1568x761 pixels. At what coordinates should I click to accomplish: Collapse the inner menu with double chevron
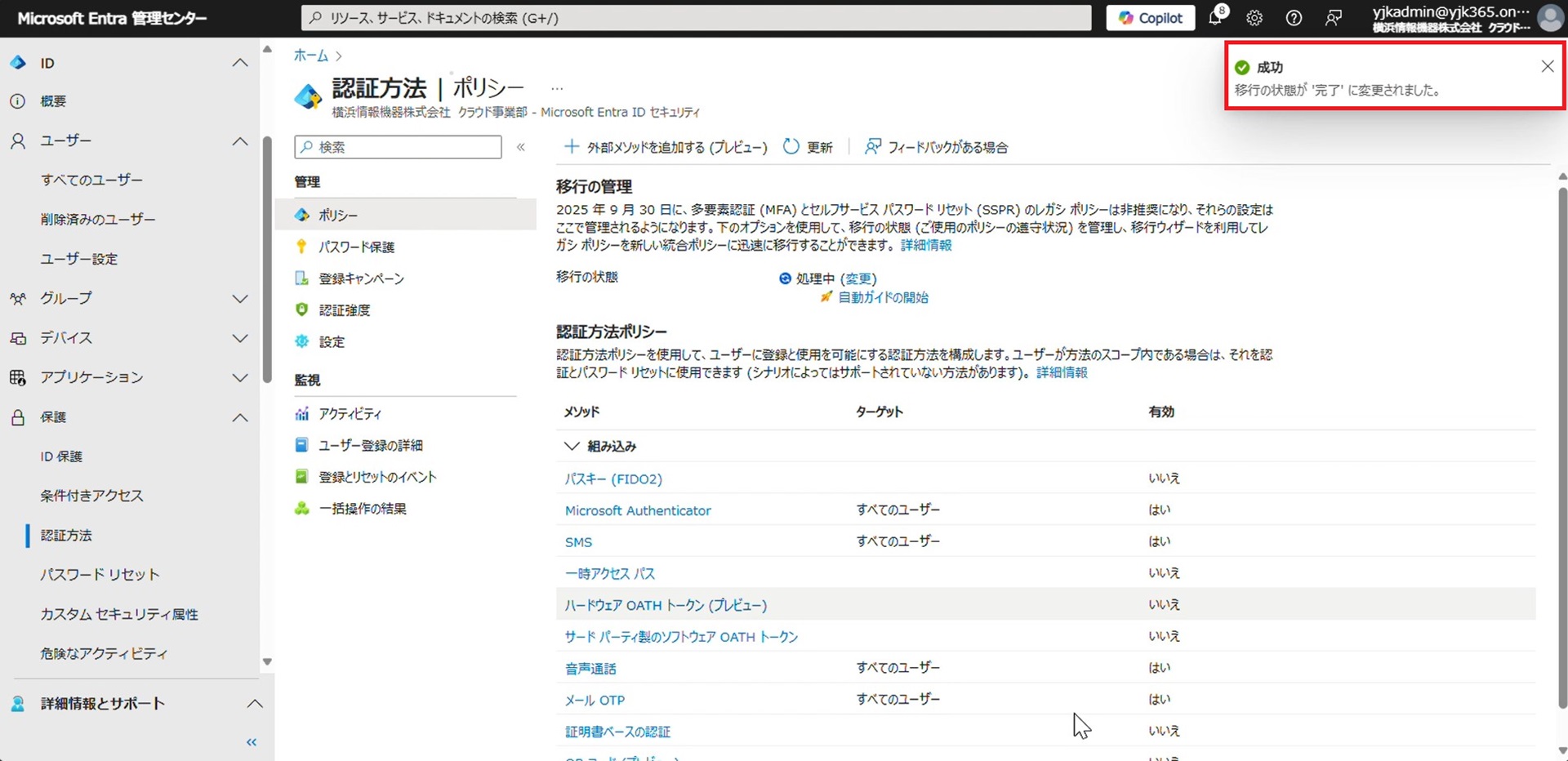(521, 147)
